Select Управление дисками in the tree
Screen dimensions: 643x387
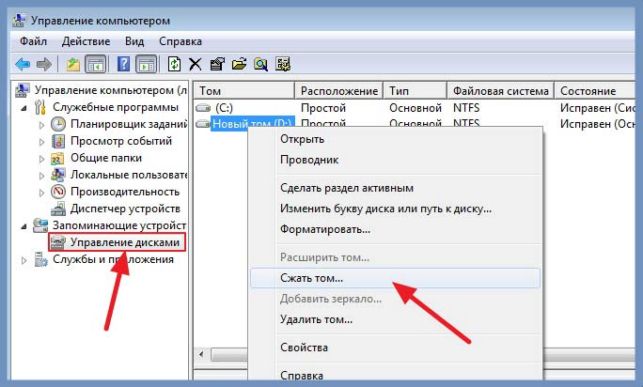(125, 243)
